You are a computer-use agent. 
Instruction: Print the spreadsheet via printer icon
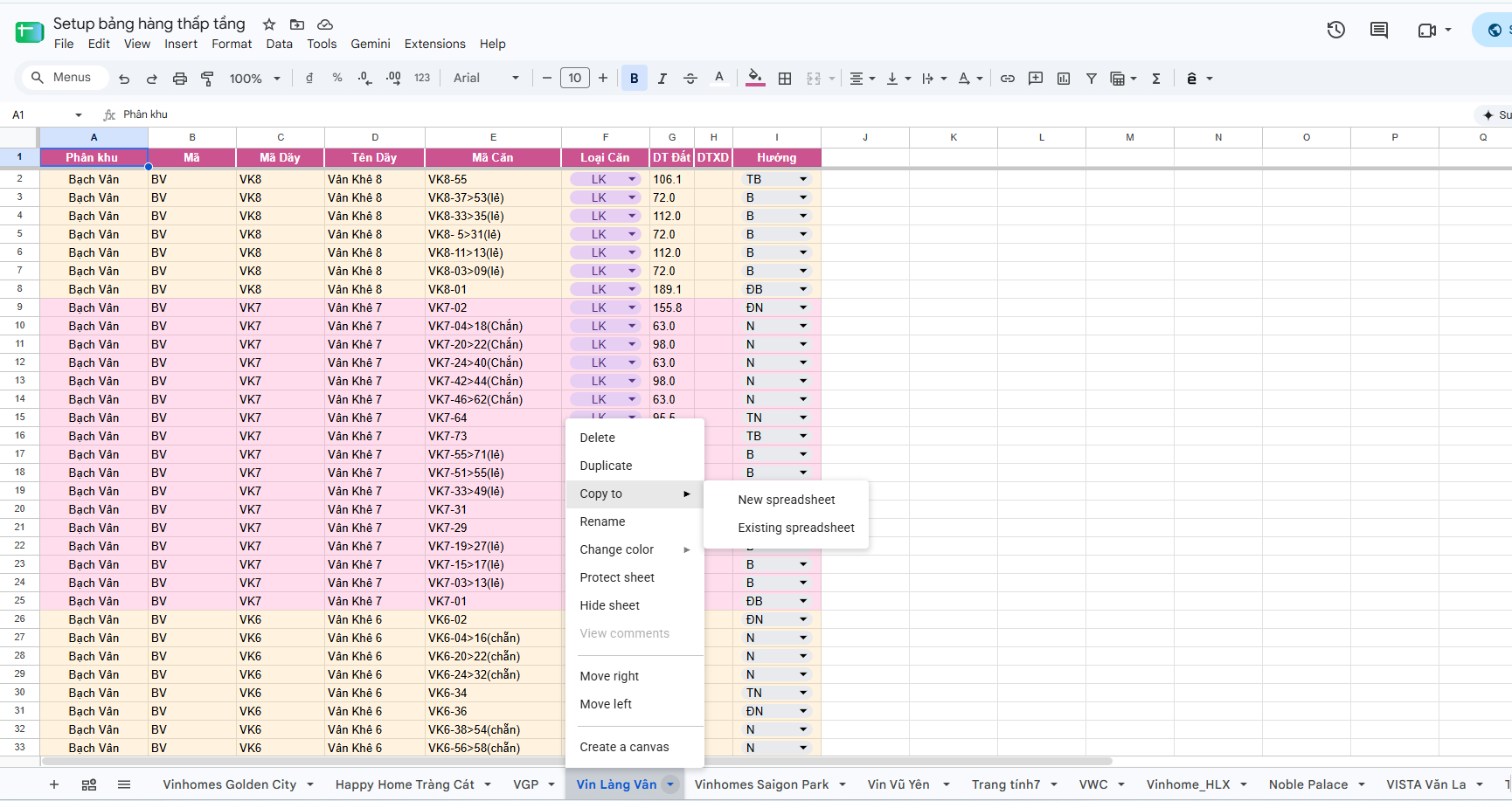180,79
